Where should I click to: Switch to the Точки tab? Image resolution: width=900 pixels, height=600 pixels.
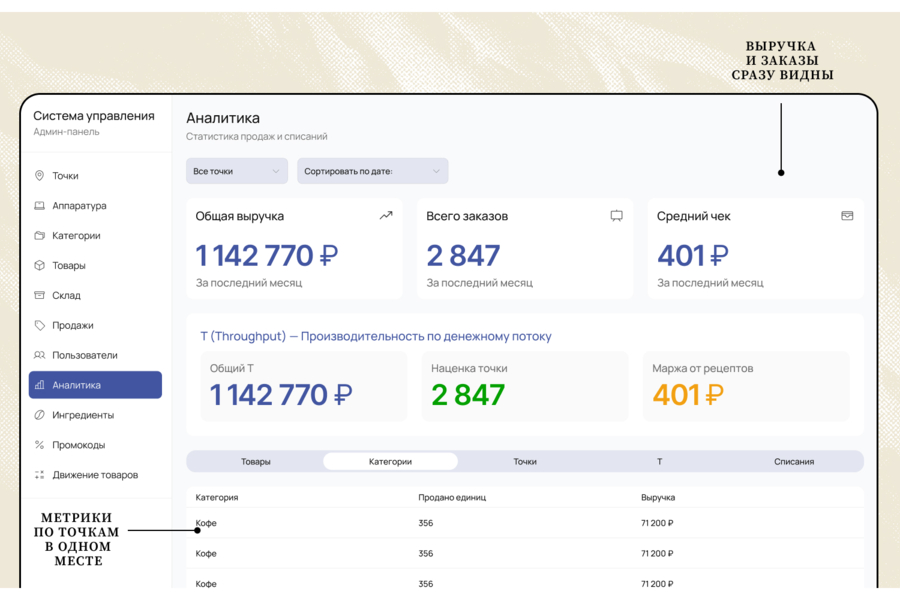pos(525,462)
